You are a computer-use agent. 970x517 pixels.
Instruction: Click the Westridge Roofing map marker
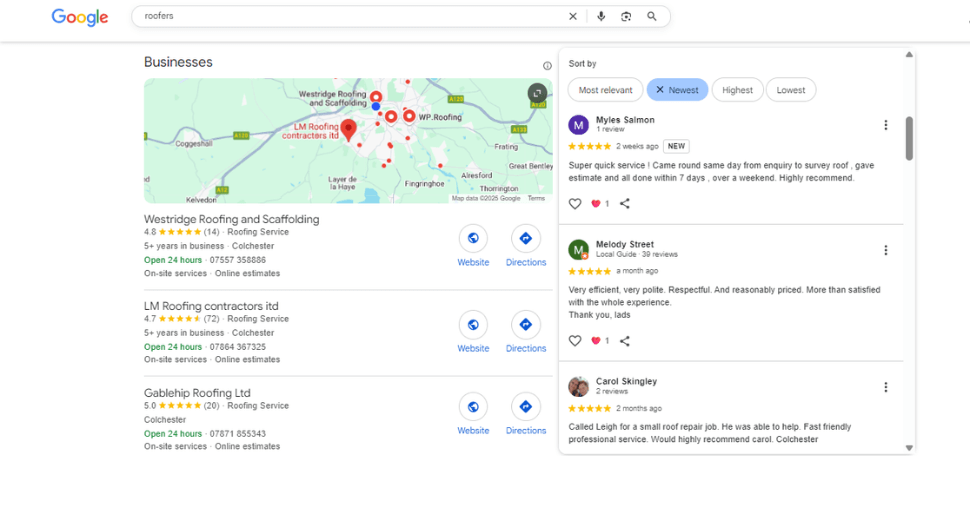376,96
